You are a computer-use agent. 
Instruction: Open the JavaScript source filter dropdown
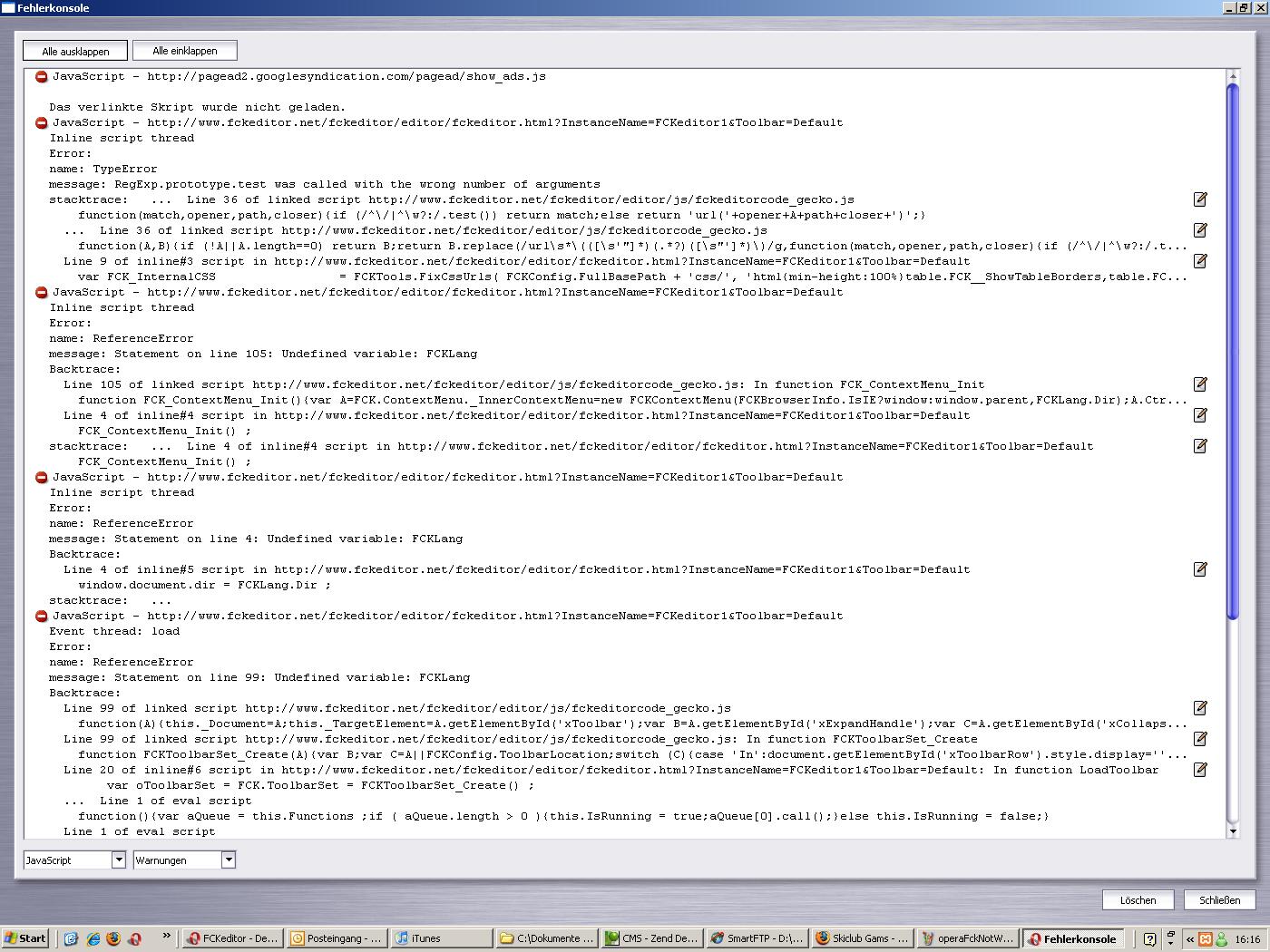pyautogui.click(x=74, y=860)
